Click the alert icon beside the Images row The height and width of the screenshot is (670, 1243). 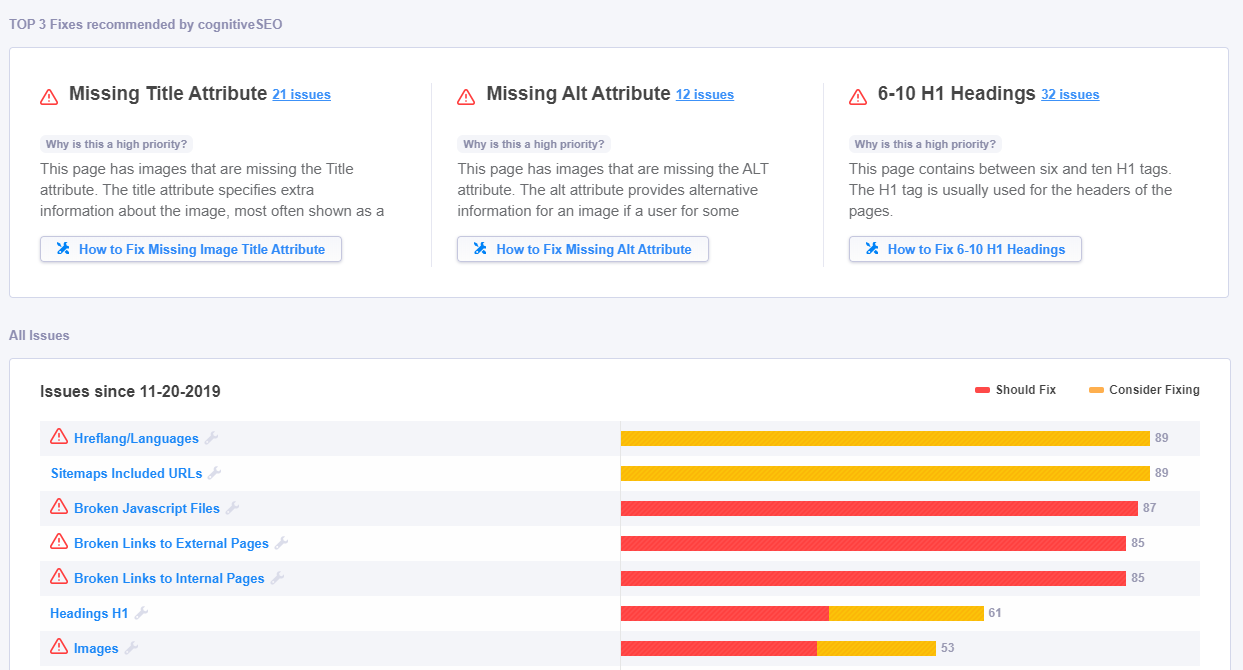point(58,647)
